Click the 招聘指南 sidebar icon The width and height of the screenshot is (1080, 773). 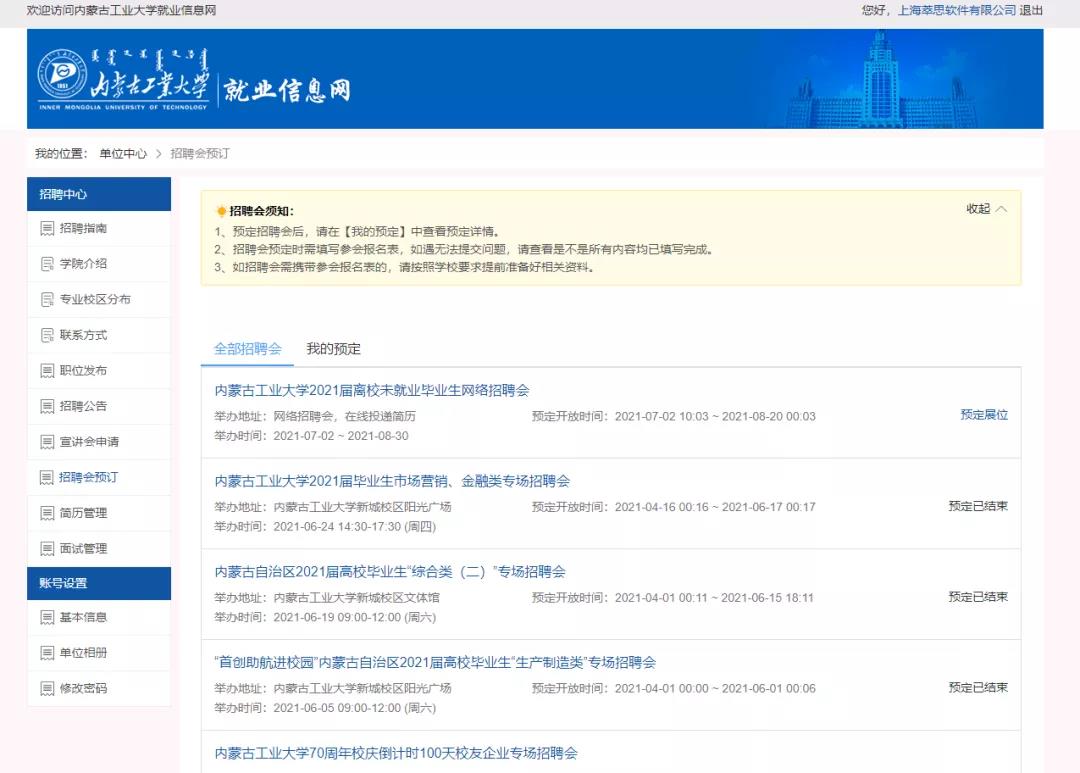(47, 229)
